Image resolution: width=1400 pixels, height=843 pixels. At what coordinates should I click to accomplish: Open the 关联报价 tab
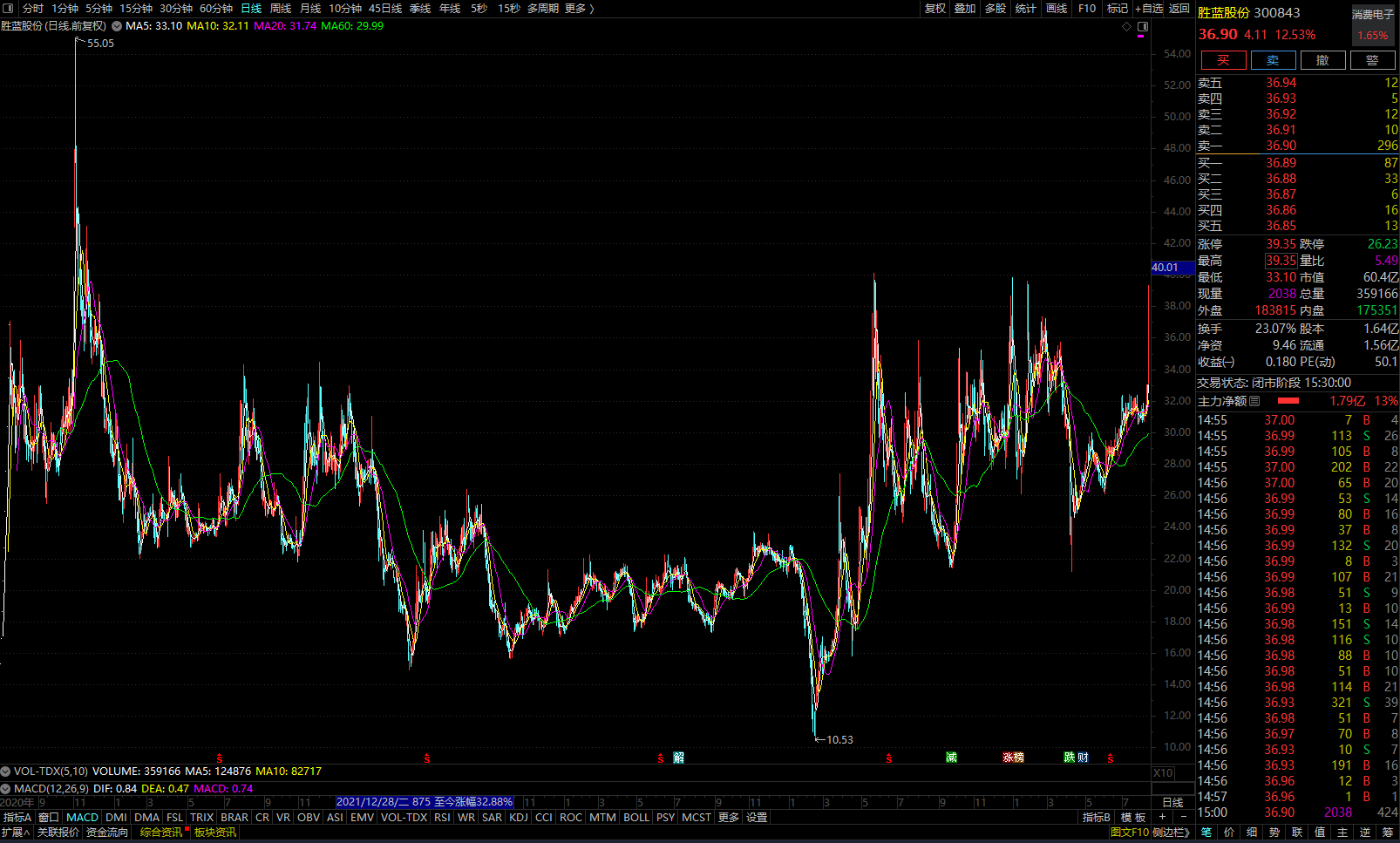(58, 833)
